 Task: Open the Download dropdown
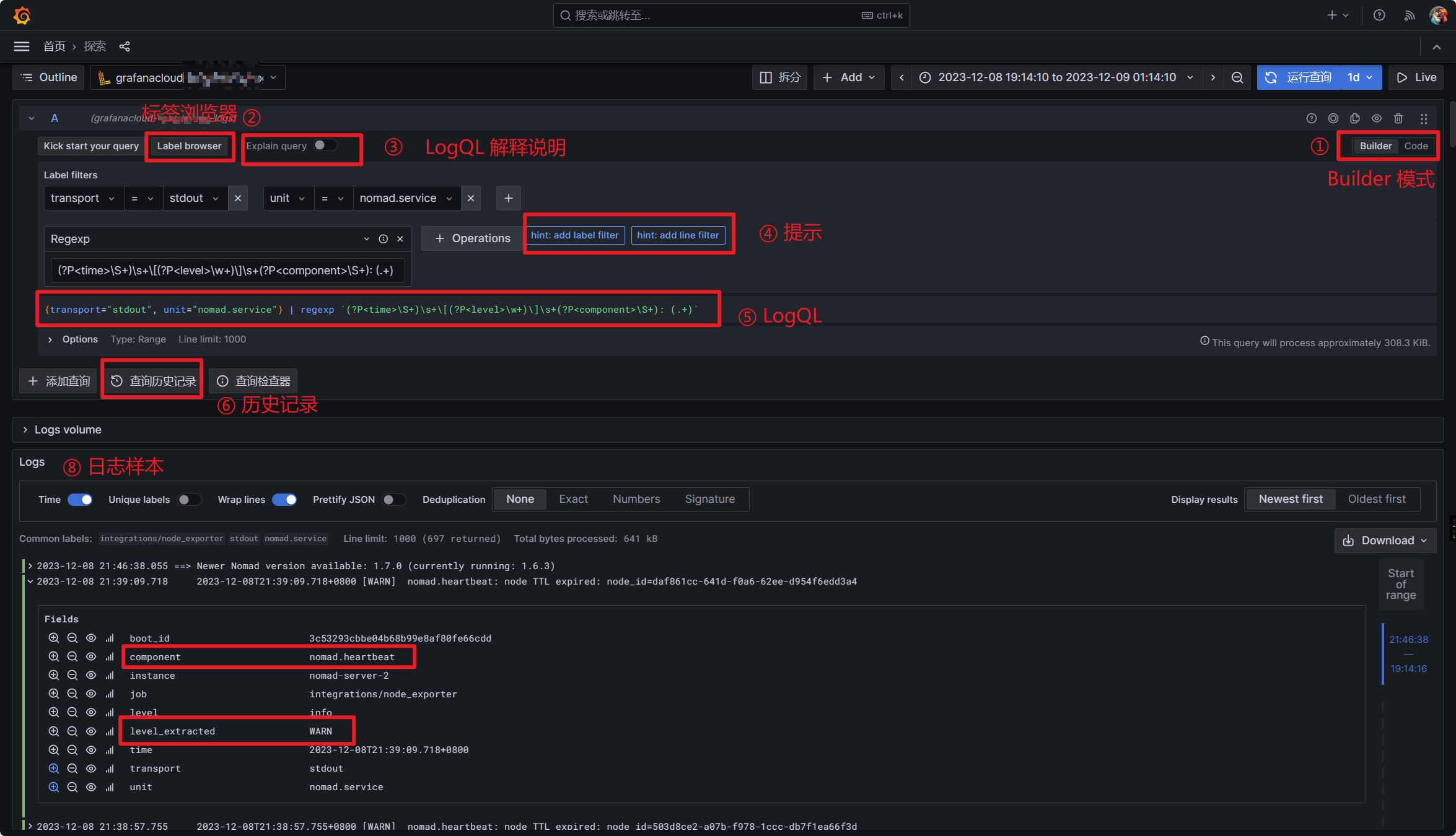[x=1385, y=541]
